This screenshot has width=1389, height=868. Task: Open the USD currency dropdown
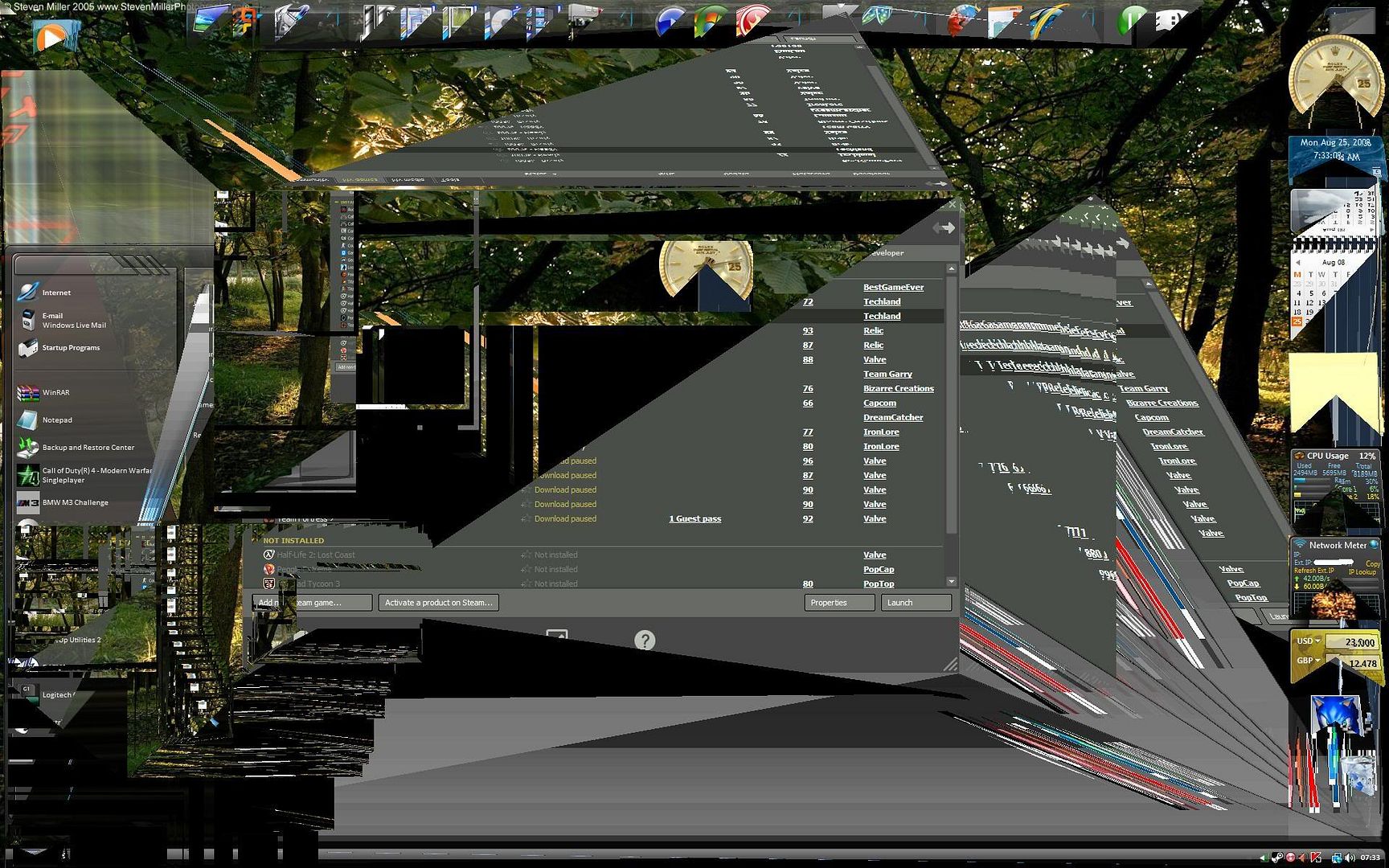click(x=1309, y=641)
